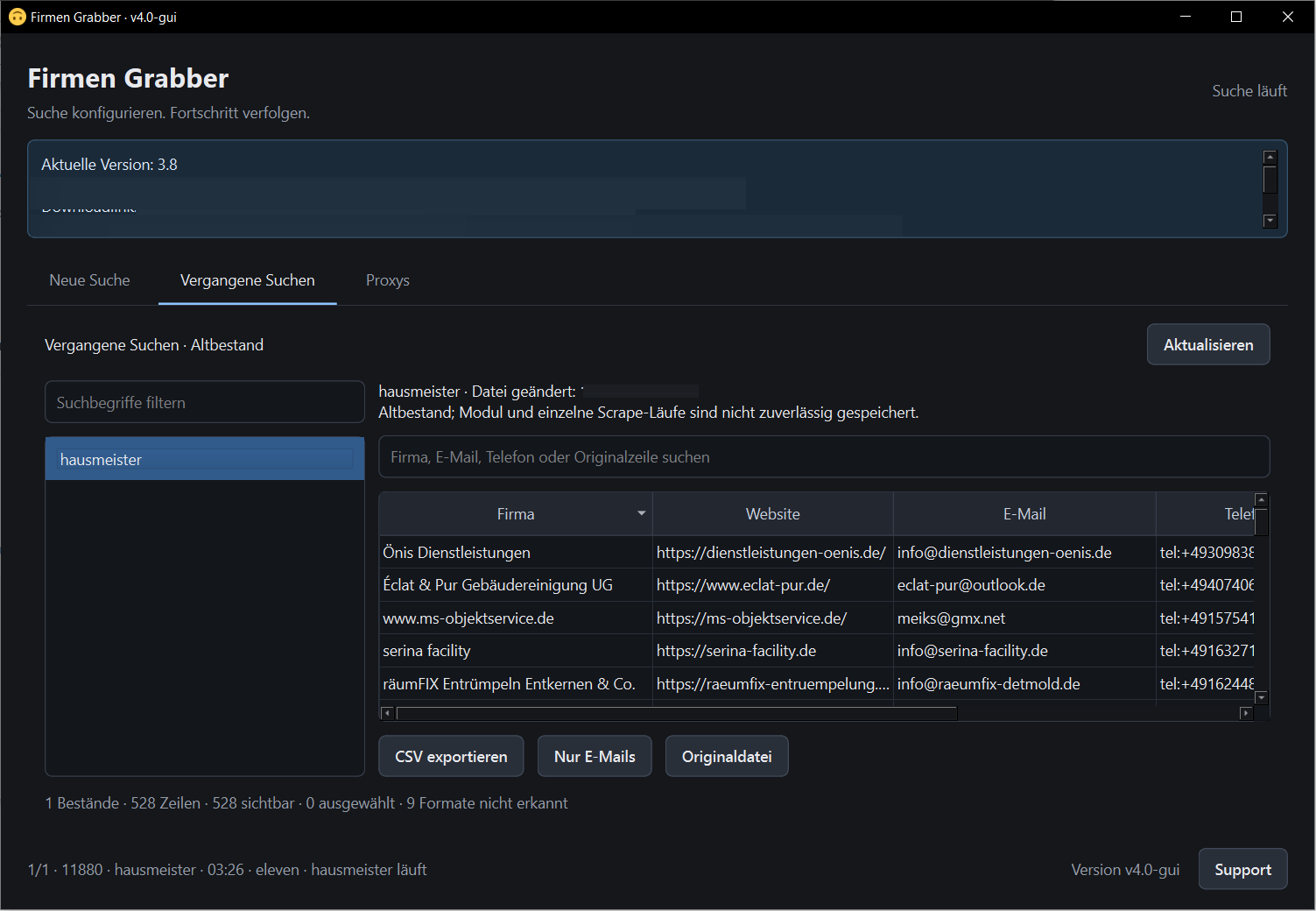Image resolution: width=1316 pixels, height=911 pixels.
Task: Open the Neue Suche tab
Action: pos(89,280)
